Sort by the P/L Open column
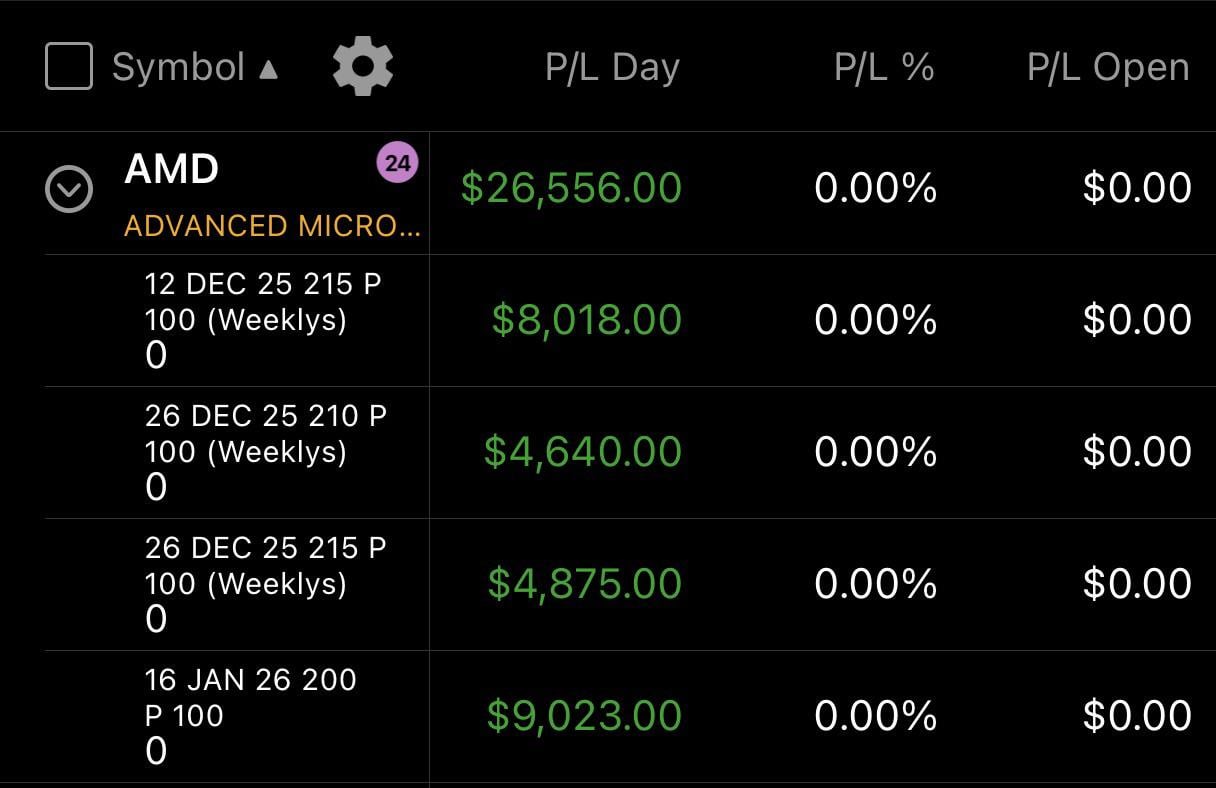1216x788 pixels. coord(1108,67)
